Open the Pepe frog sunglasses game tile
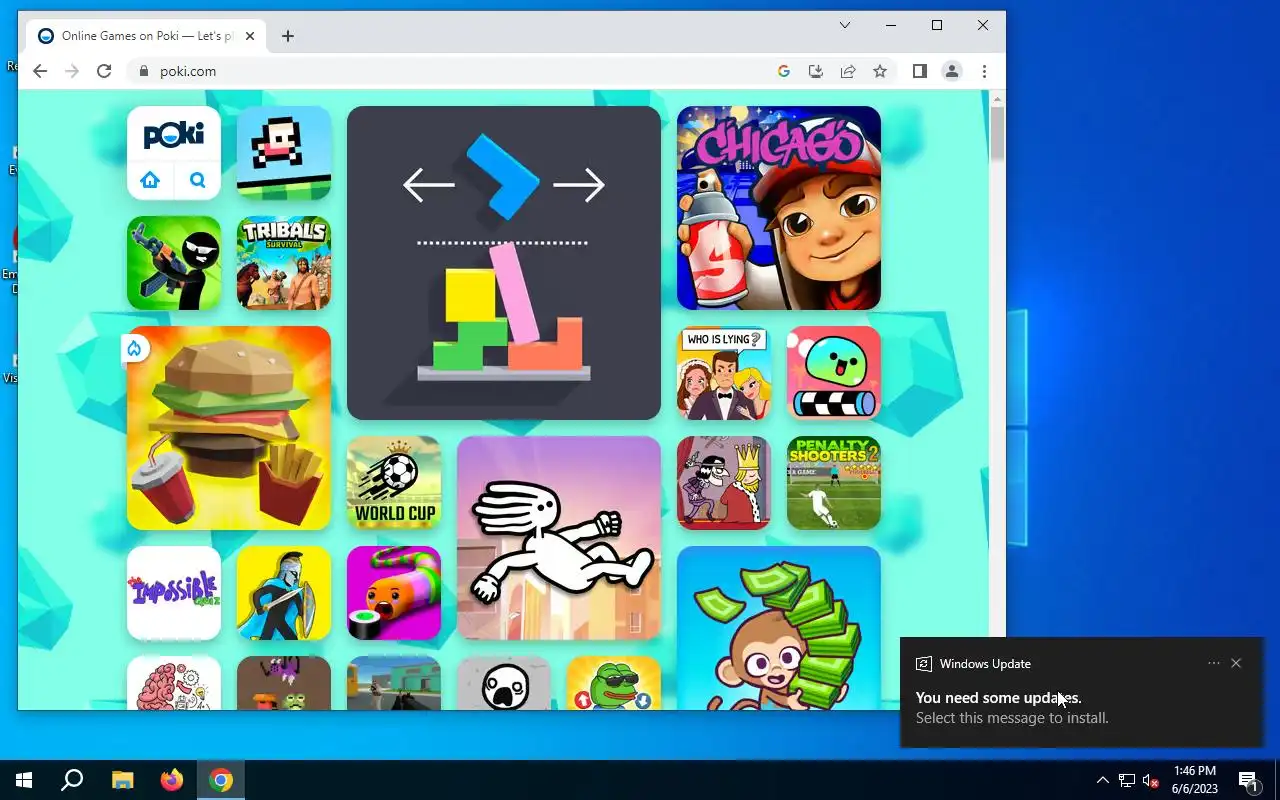 pyautogui.click(x=614, y=683)
